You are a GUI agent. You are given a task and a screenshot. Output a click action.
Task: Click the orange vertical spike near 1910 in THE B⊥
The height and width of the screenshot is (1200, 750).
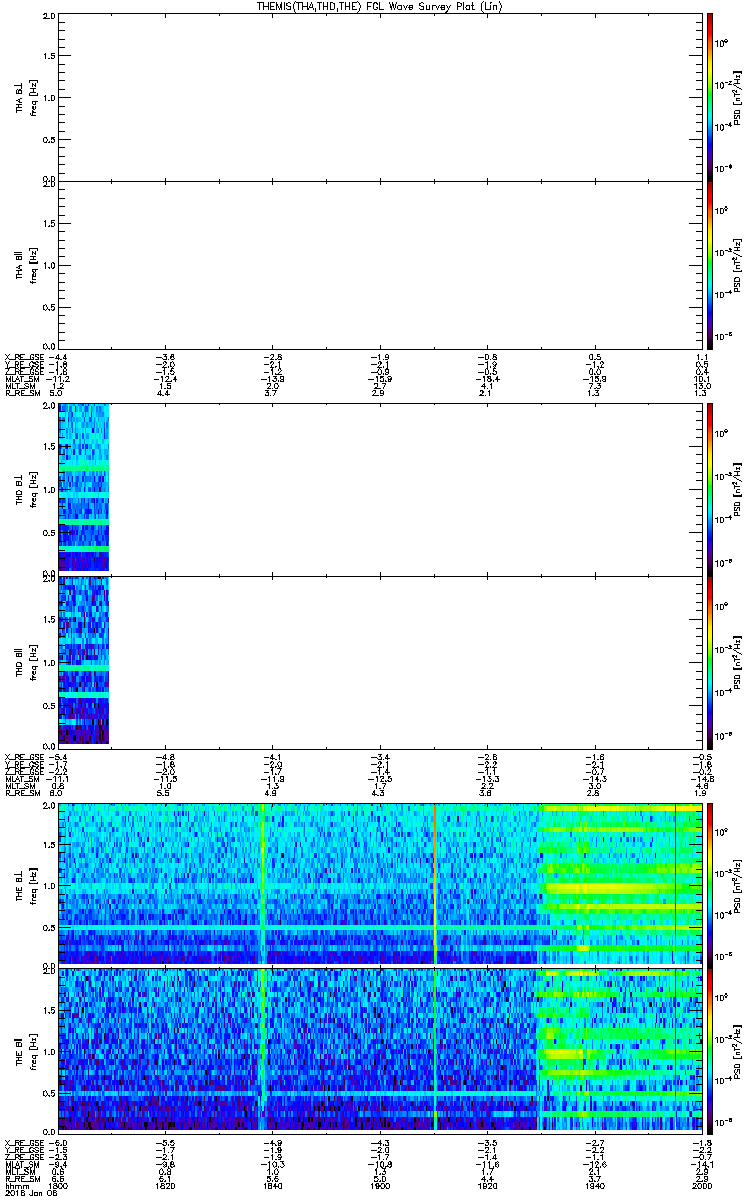435,884
